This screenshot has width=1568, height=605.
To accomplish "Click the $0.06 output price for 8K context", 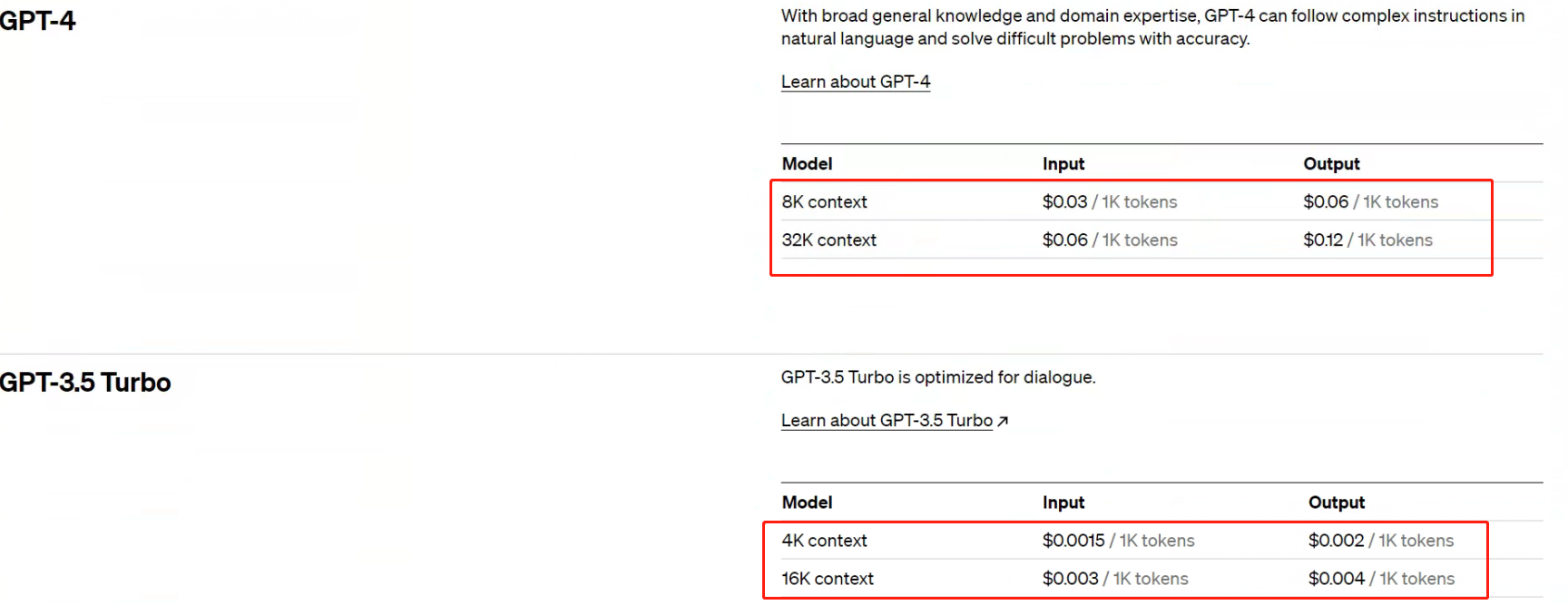I will (1326, 202).
